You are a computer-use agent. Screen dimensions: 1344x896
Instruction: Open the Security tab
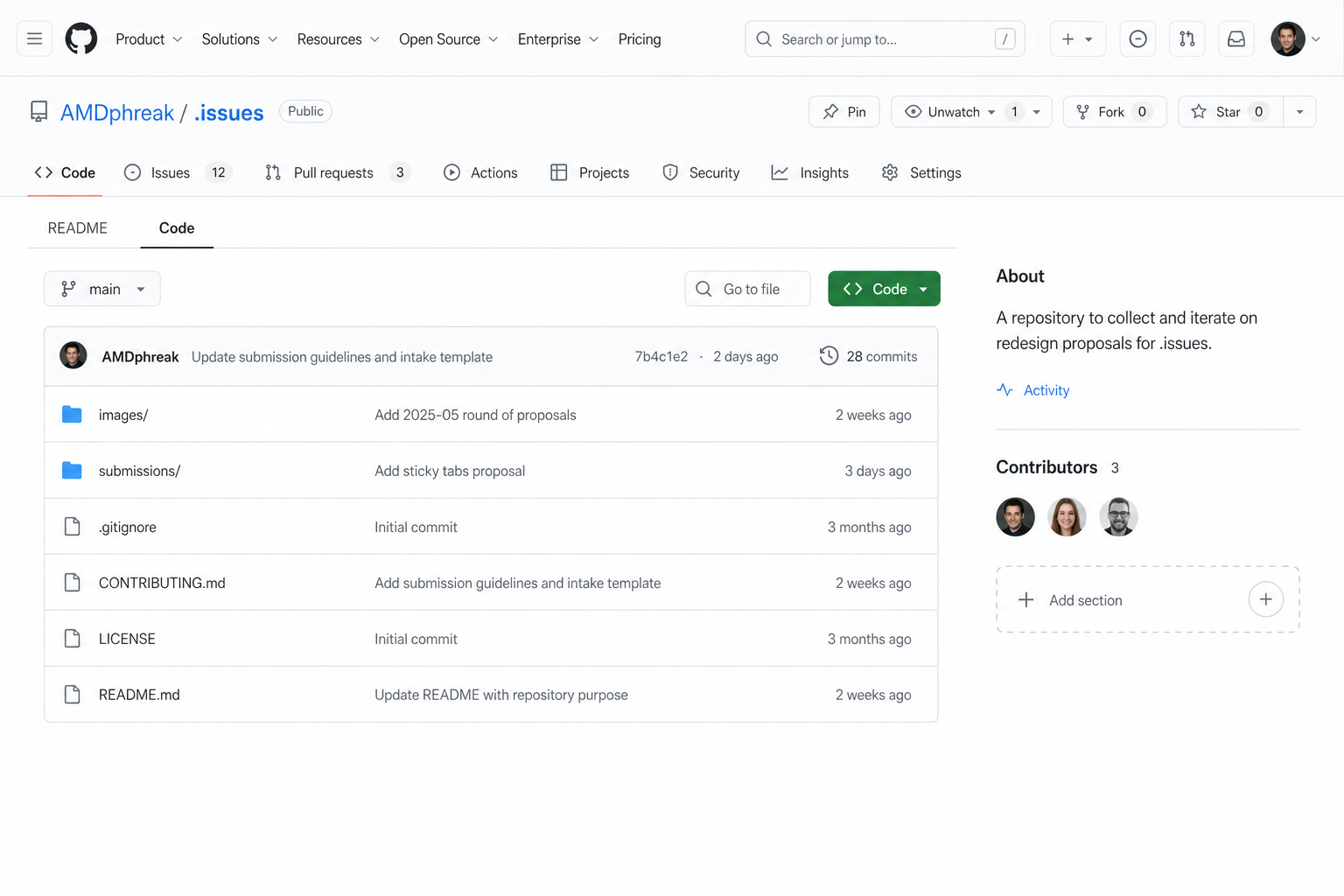[x=701, y=172]
